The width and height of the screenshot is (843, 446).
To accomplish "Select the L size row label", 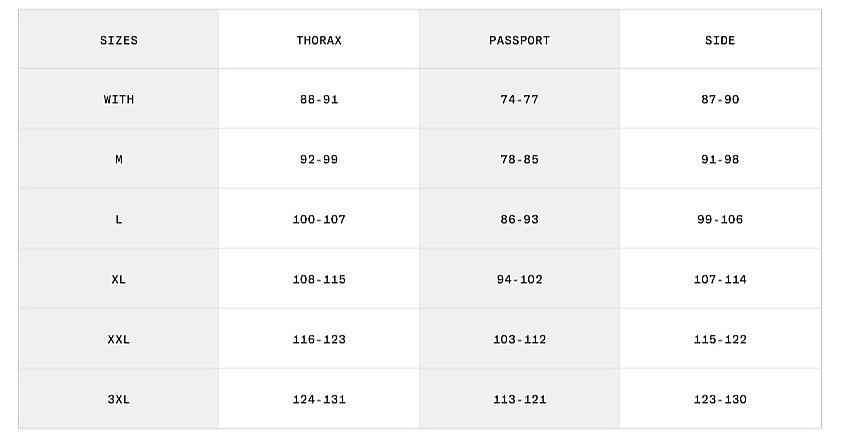I will pyautogui.click(x=119, y=220).
